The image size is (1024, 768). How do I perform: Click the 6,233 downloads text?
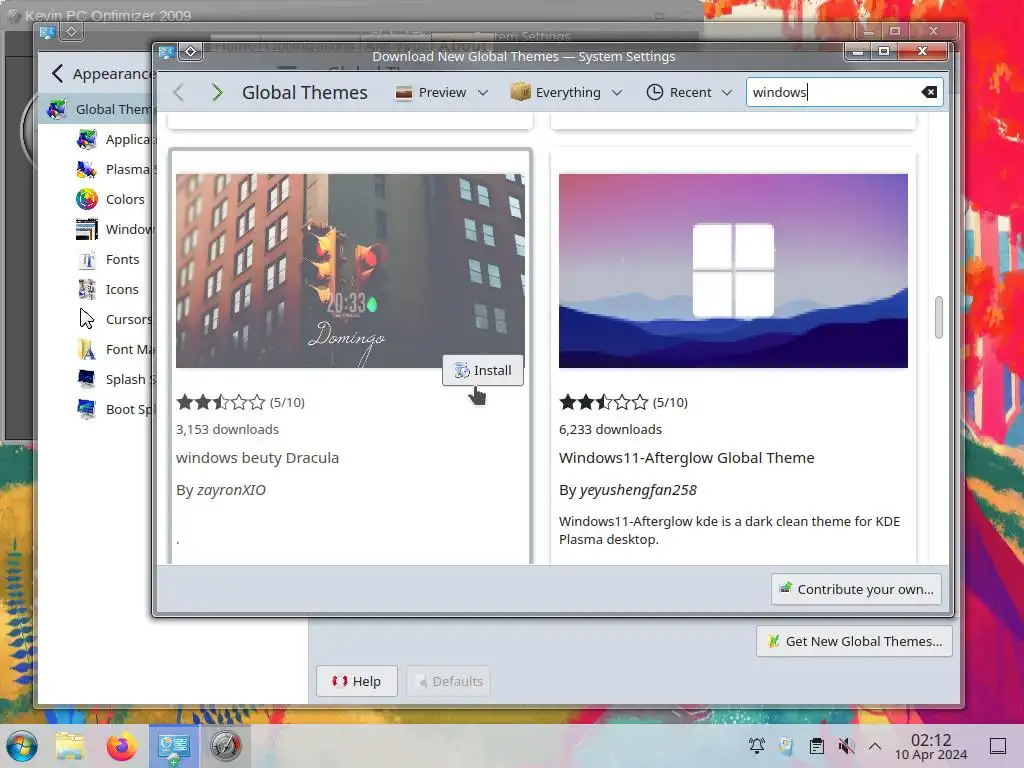pyautogui.click(x=610, y=429)
